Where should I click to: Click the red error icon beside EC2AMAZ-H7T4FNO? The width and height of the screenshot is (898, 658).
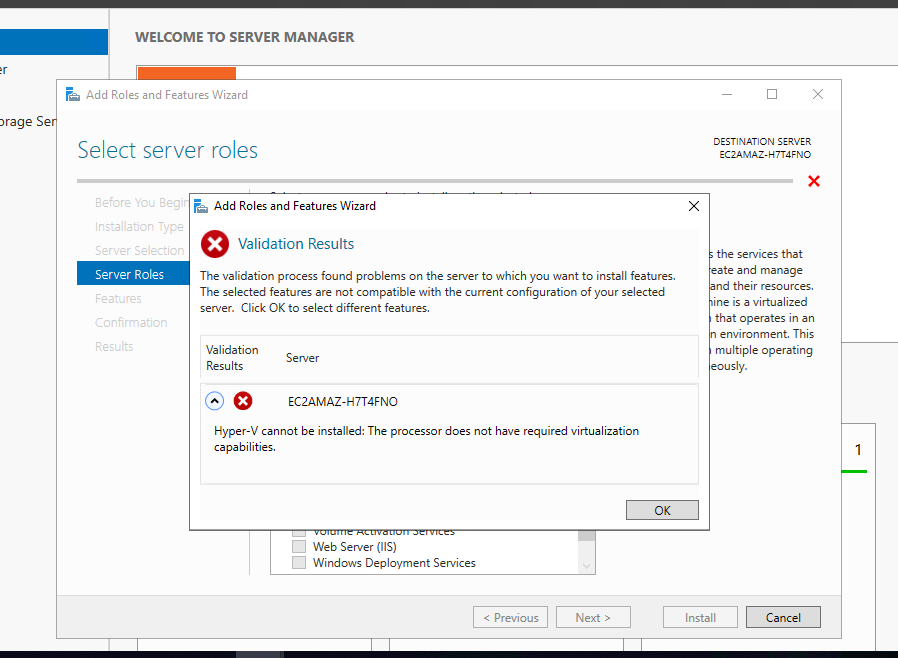tap(243, 401)
